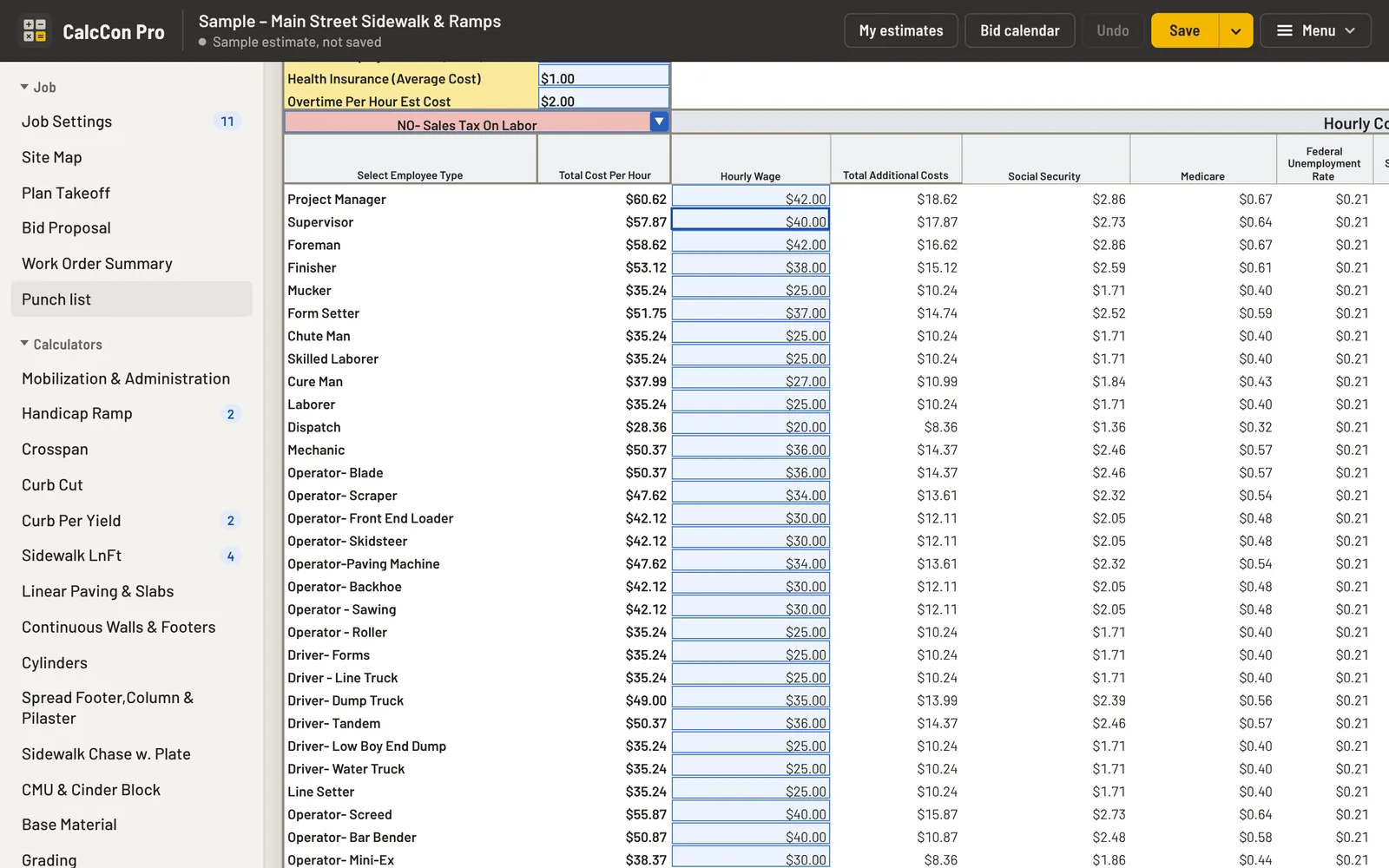Select Project Manager hourly wage cell
This screenshot has width=1389, height=868.
click(x=751, y=197)
